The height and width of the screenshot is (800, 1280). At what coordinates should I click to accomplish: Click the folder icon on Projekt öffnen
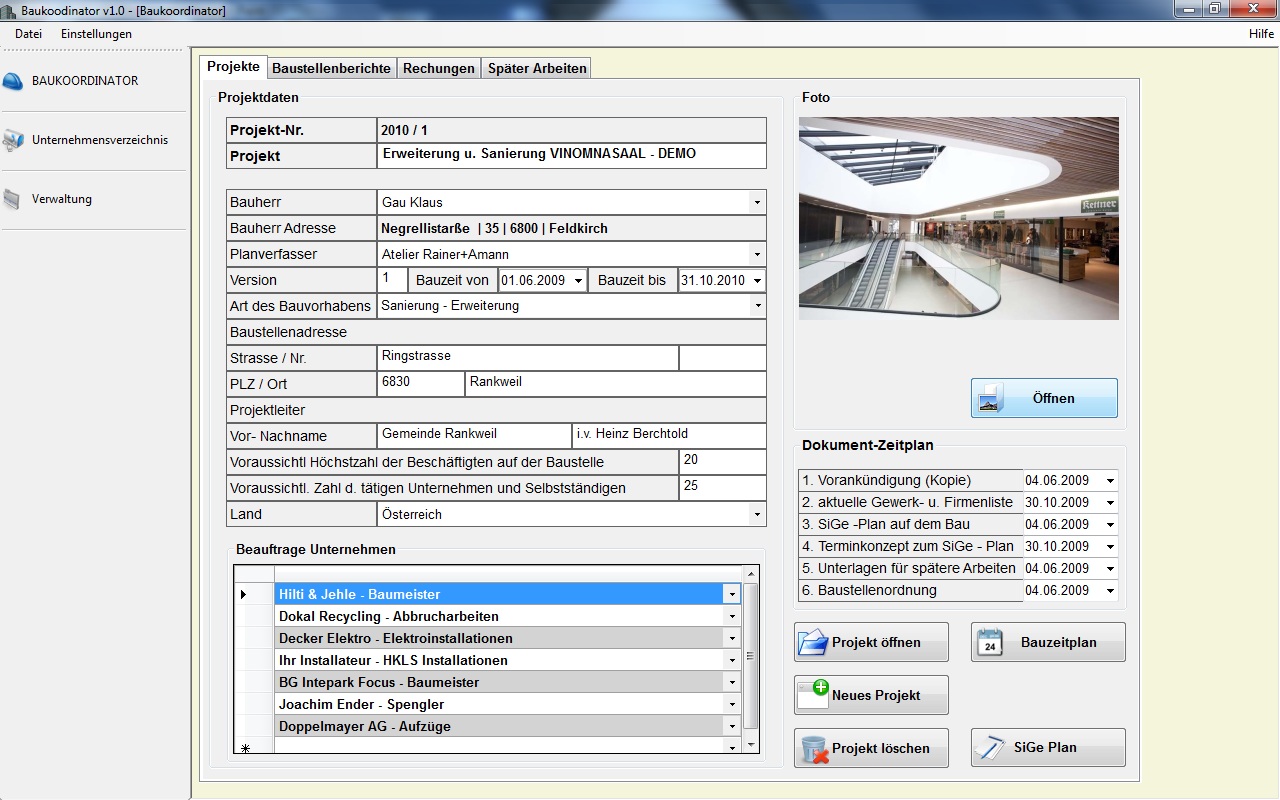pos(813,642)
